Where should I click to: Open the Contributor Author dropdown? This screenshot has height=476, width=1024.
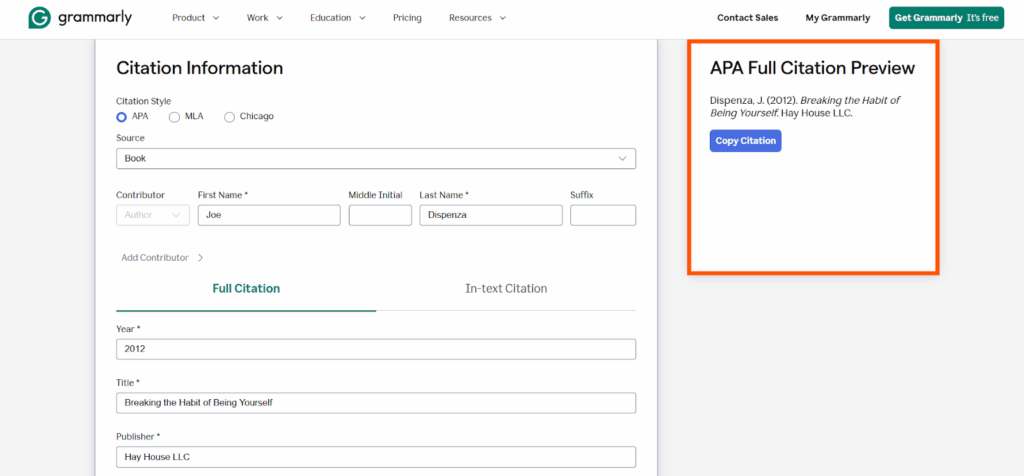click(153, 215)
